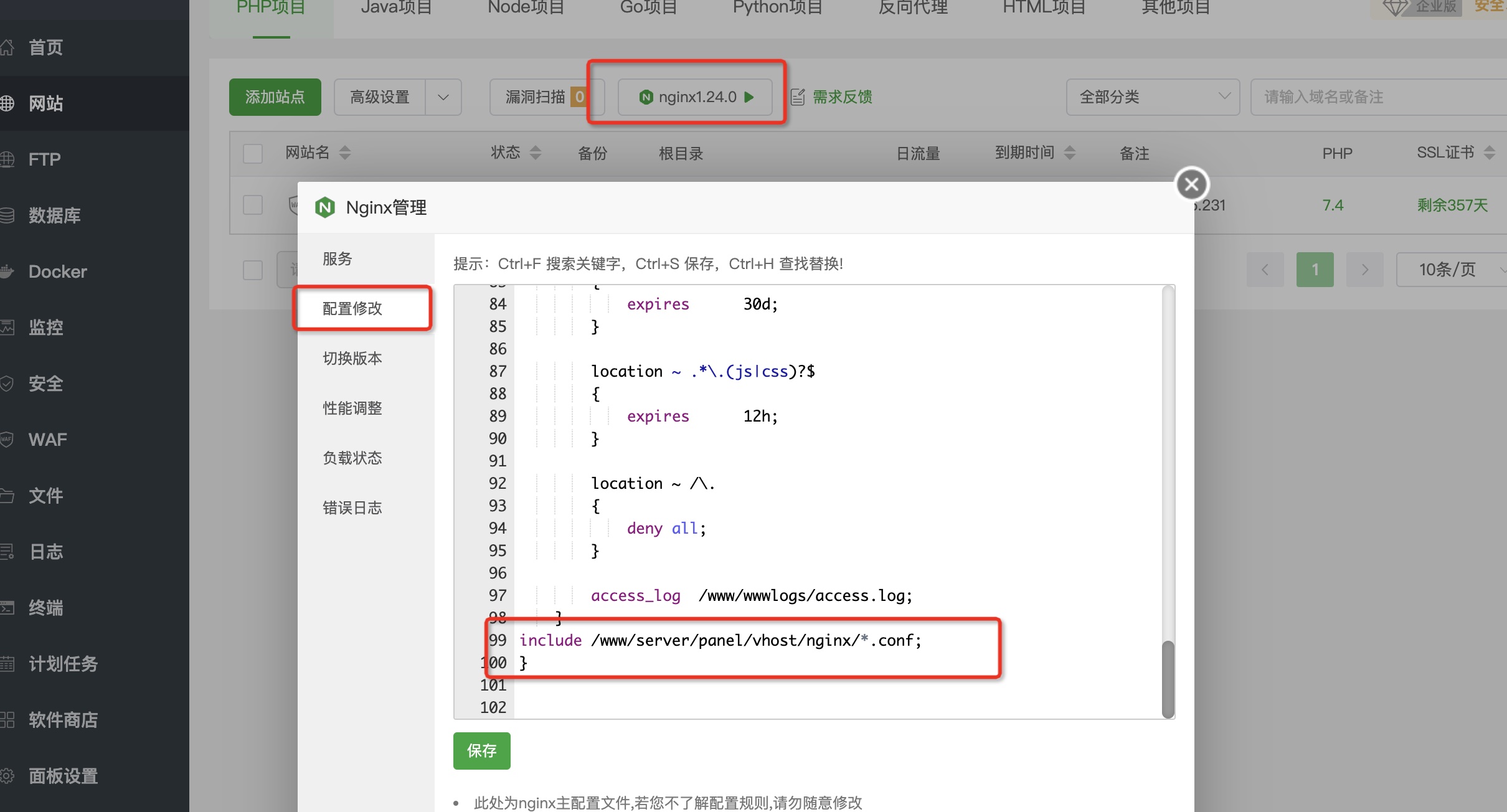The width and height of the screenshot is (1507, 812).
Task: Switch to the 切换版本 tab
Action: pyautogui.click(x=352, y=358)
